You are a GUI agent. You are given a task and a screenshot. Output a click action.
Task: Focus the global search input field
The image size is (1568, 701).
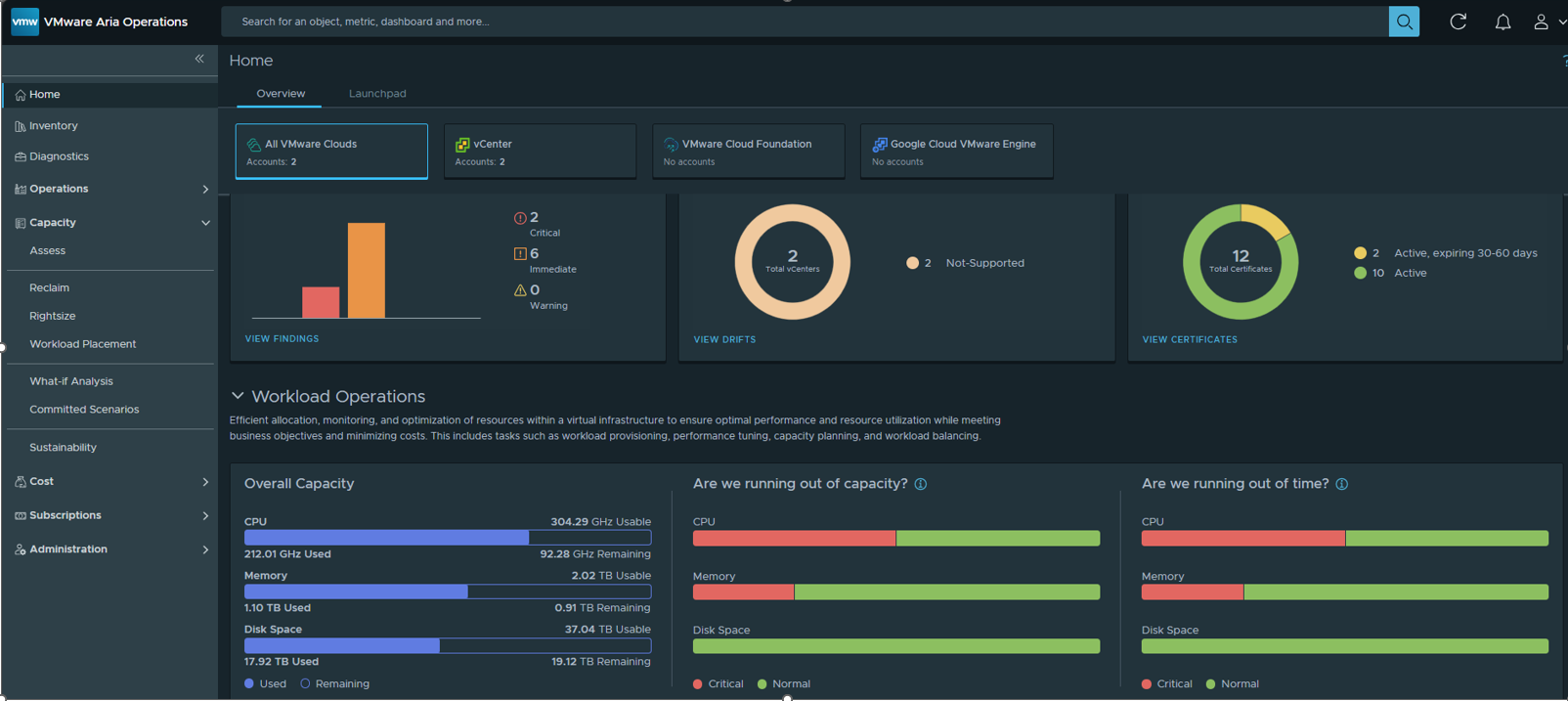tap(805, 22)
